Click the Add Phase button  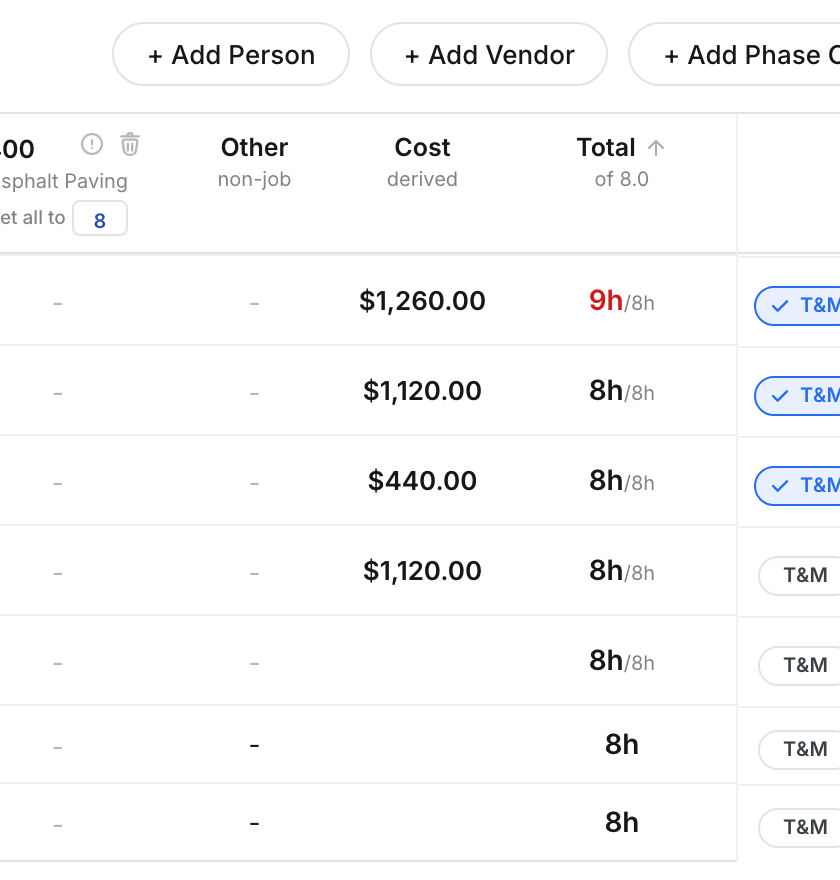[735, 54]
